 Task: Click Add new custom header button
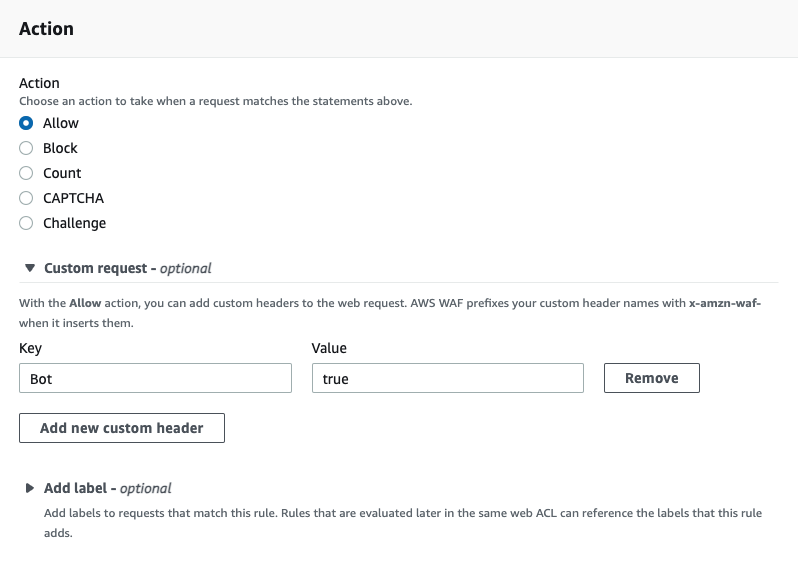(x=122, y=428)
